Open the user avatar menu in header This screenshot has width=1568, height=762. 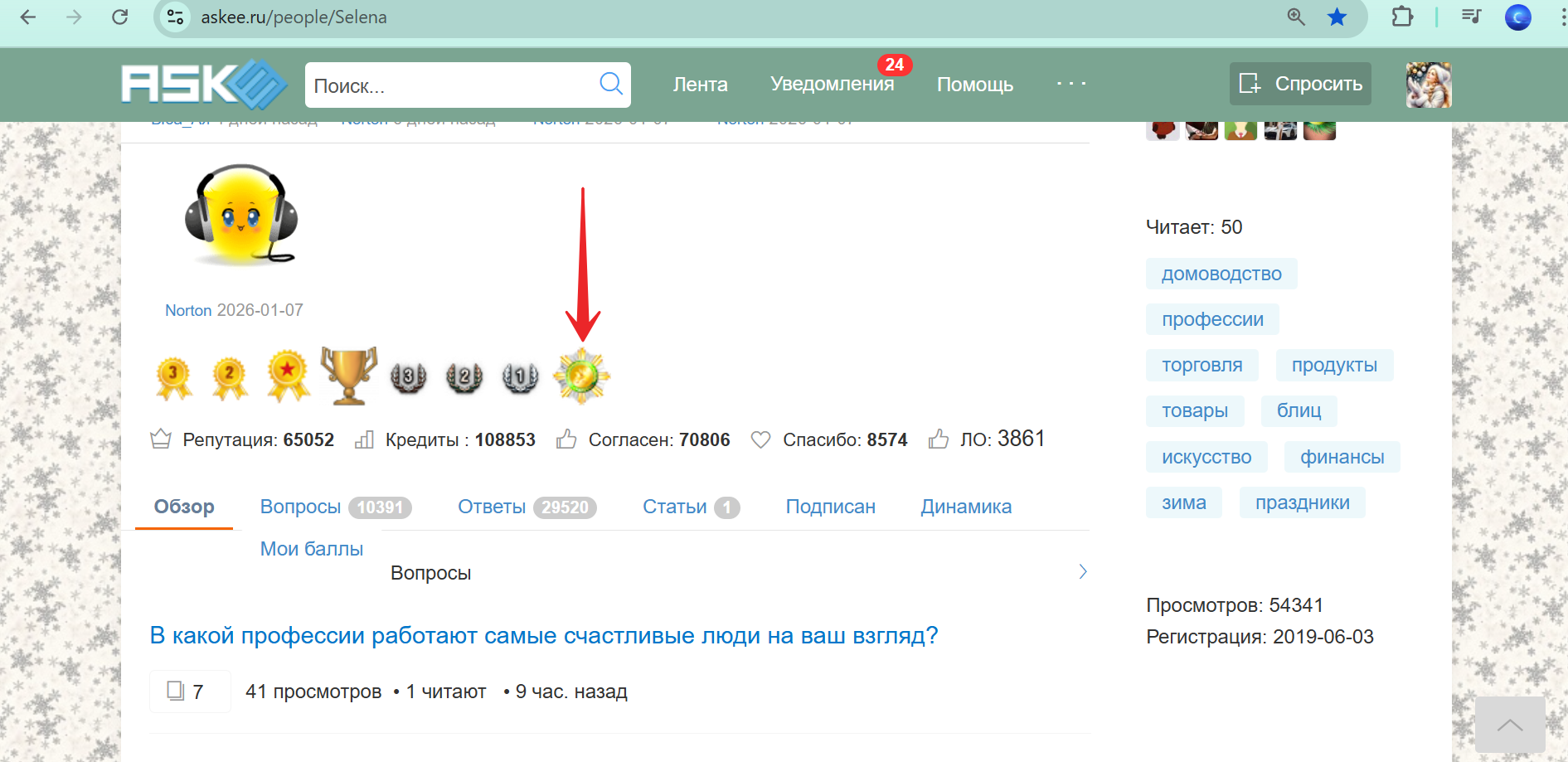pyautogui.click(x=1428, y=85)
